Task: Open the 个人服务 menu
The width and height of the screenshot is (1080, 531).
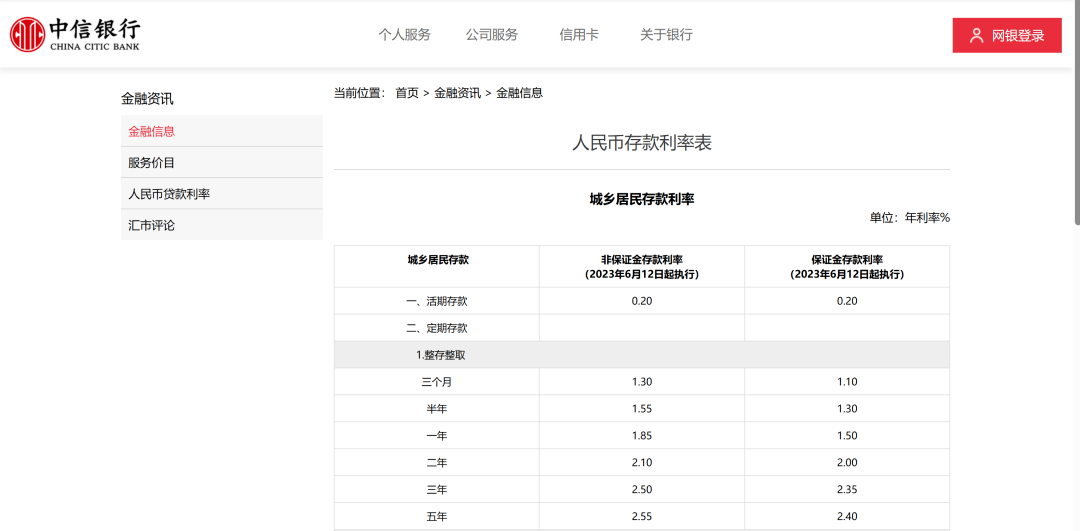Action: pos(404,35)
